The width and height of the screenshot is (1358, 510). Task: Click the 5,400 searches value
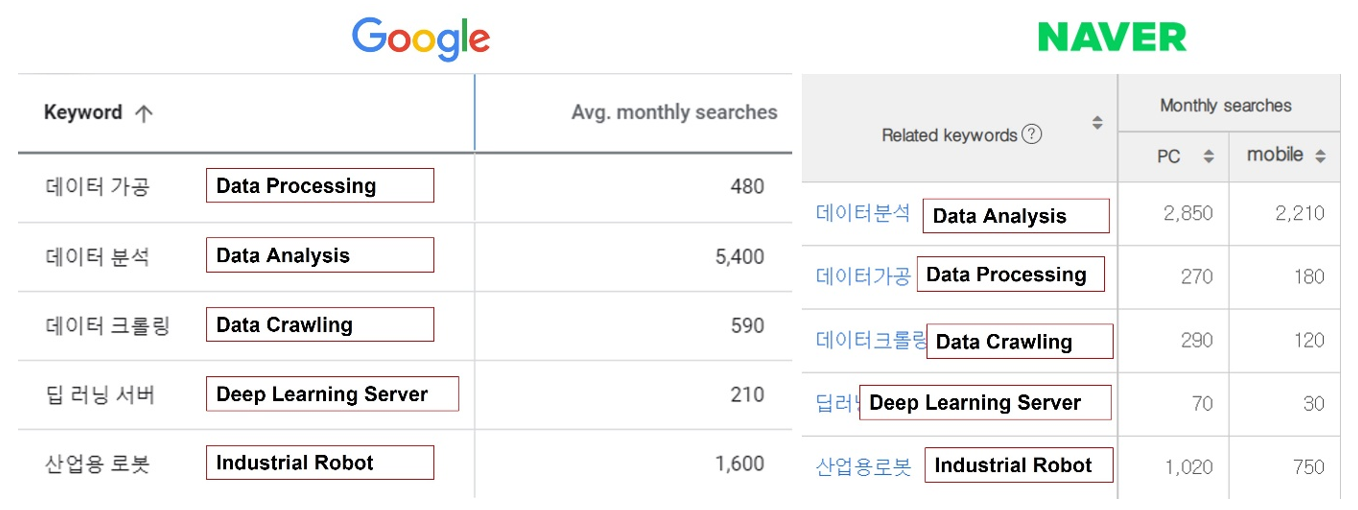click(739, 256)
